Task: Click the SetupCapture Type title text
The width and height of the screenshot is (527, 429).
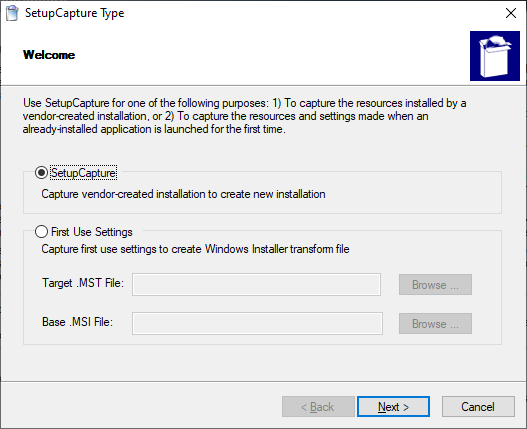Action: coord(75,13)
